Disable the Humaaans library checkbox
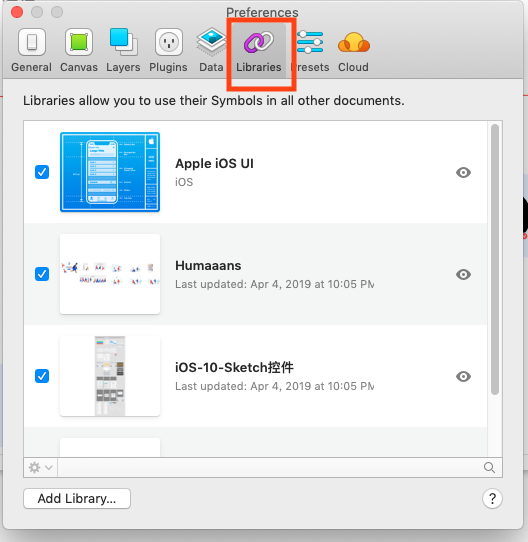The image size is (528, 542). (x=42, y=274)
